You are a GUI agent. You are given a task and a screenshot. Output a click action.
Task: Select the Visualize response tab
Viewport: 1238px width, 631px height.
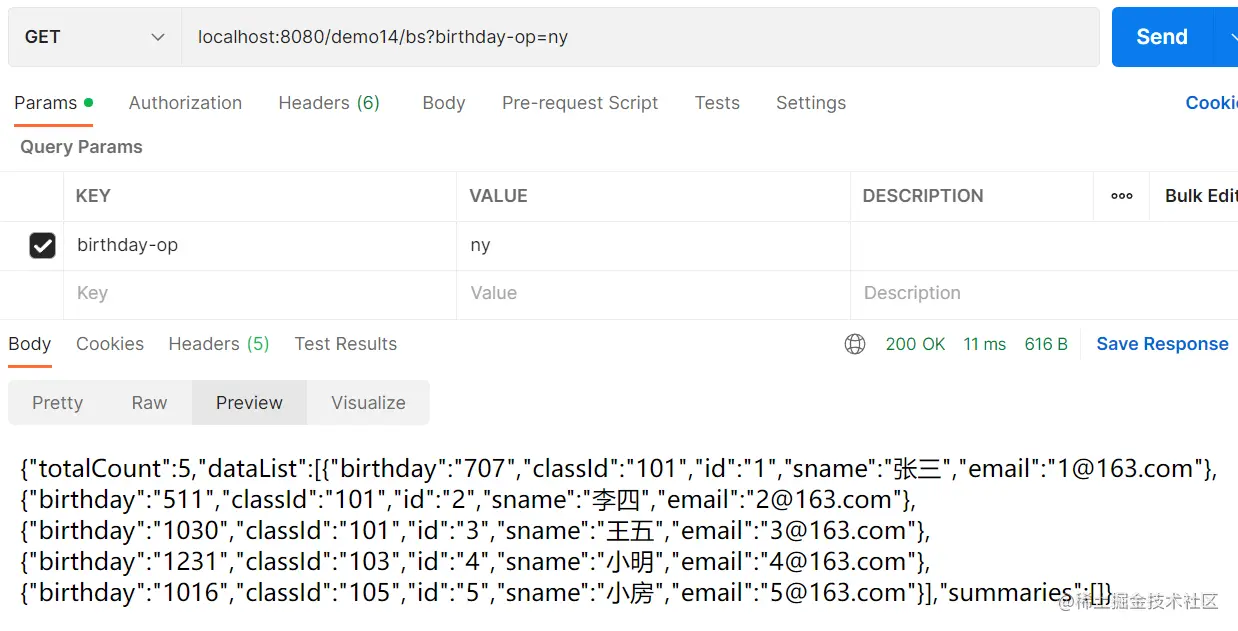pyautogui.click(x=368, y=403)
